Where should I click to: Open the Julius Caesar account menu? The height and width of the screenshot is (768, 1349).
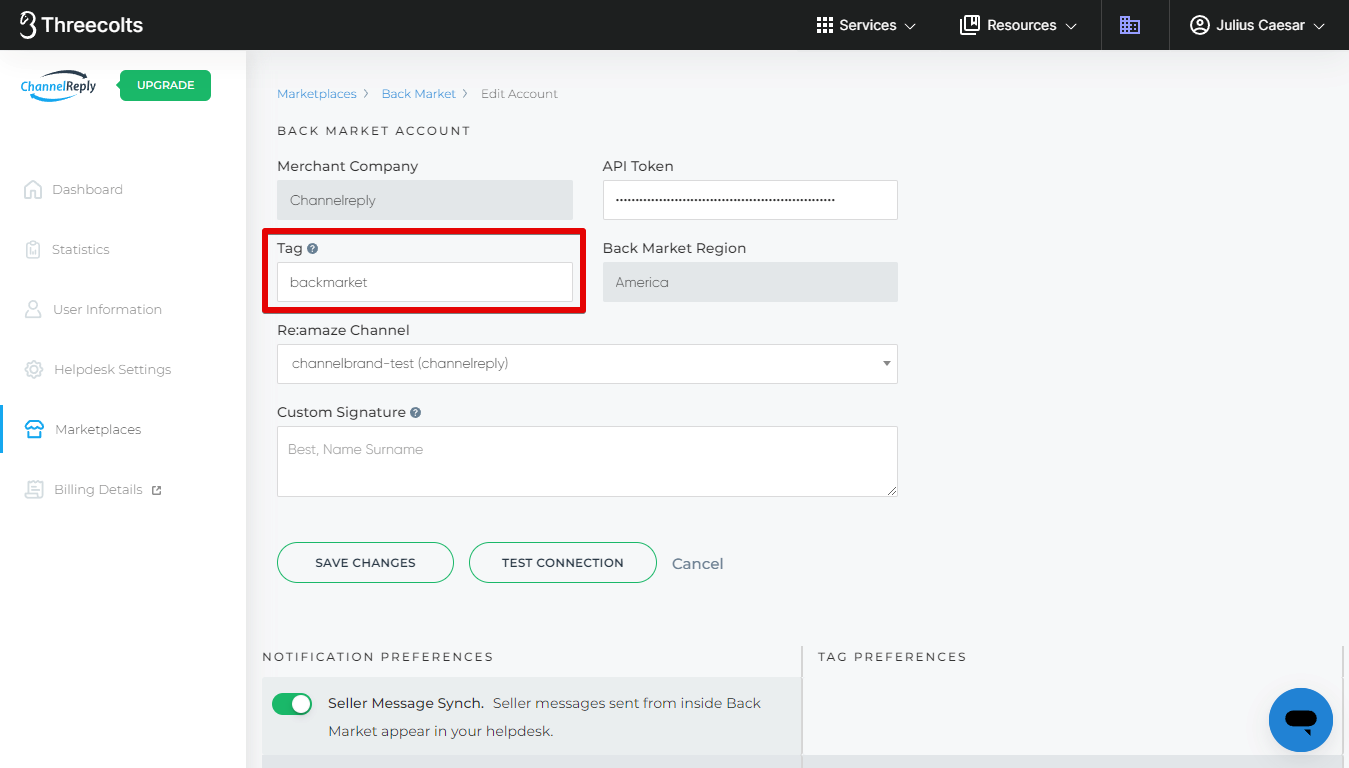click(x=1257, y=25)
